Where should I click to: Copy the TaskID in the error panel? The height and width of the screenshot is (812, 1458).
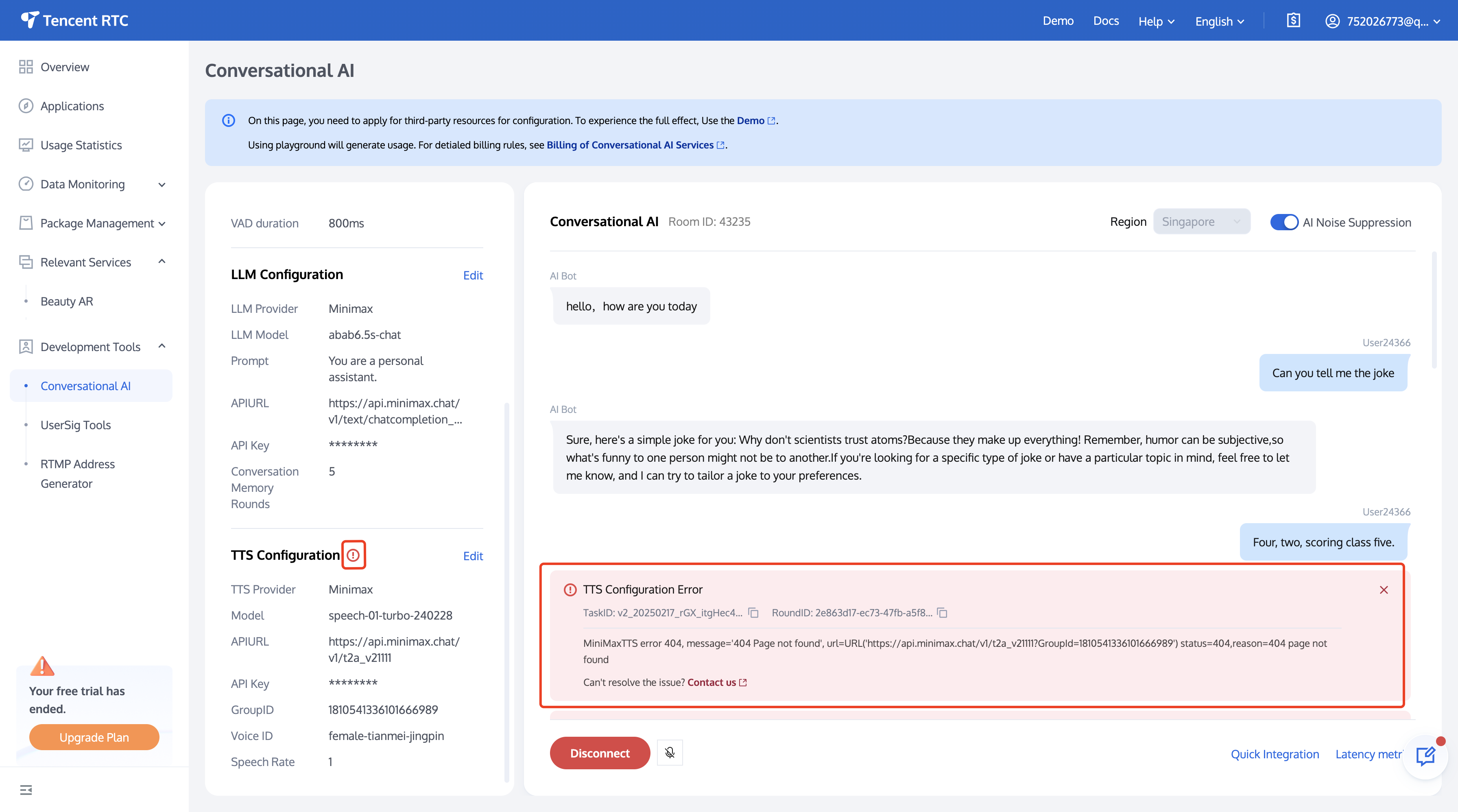tap(753, 613)
